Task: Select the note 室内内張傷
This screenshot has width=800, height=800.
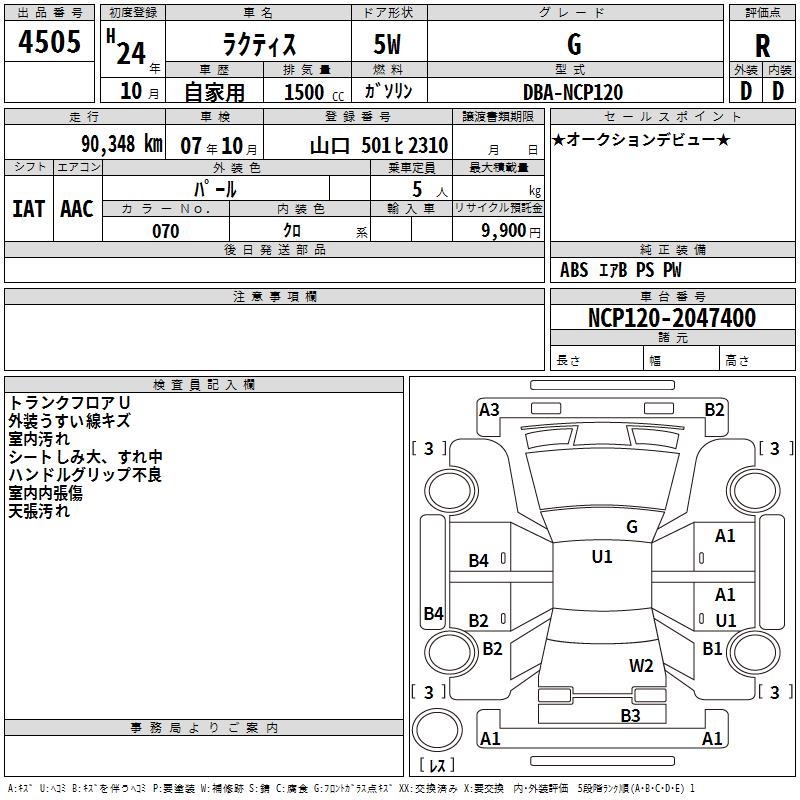Action: click(x=45, y=493)
